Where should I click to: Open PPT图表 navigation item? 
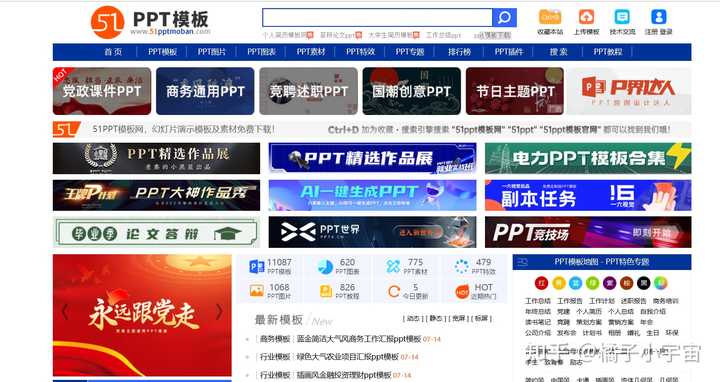(x=261, y=52)
